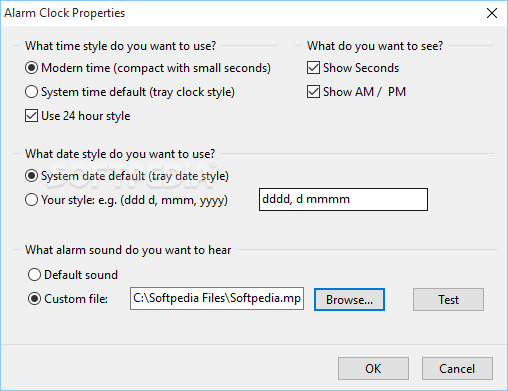508x391 pixels.
Task: Close the Alarm Clock Properties window
Action: point(492,13)
